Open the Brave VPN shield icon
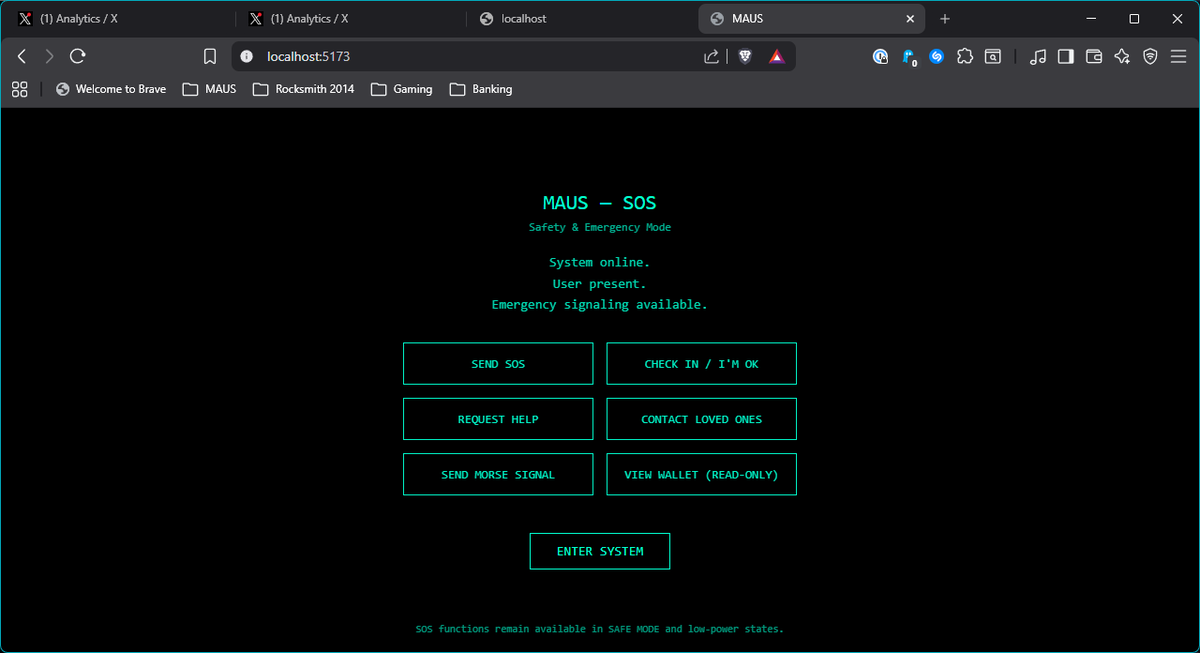The width and height of the screenshot is (1200, 653). pyautogui.click(x=1150, y=57)
